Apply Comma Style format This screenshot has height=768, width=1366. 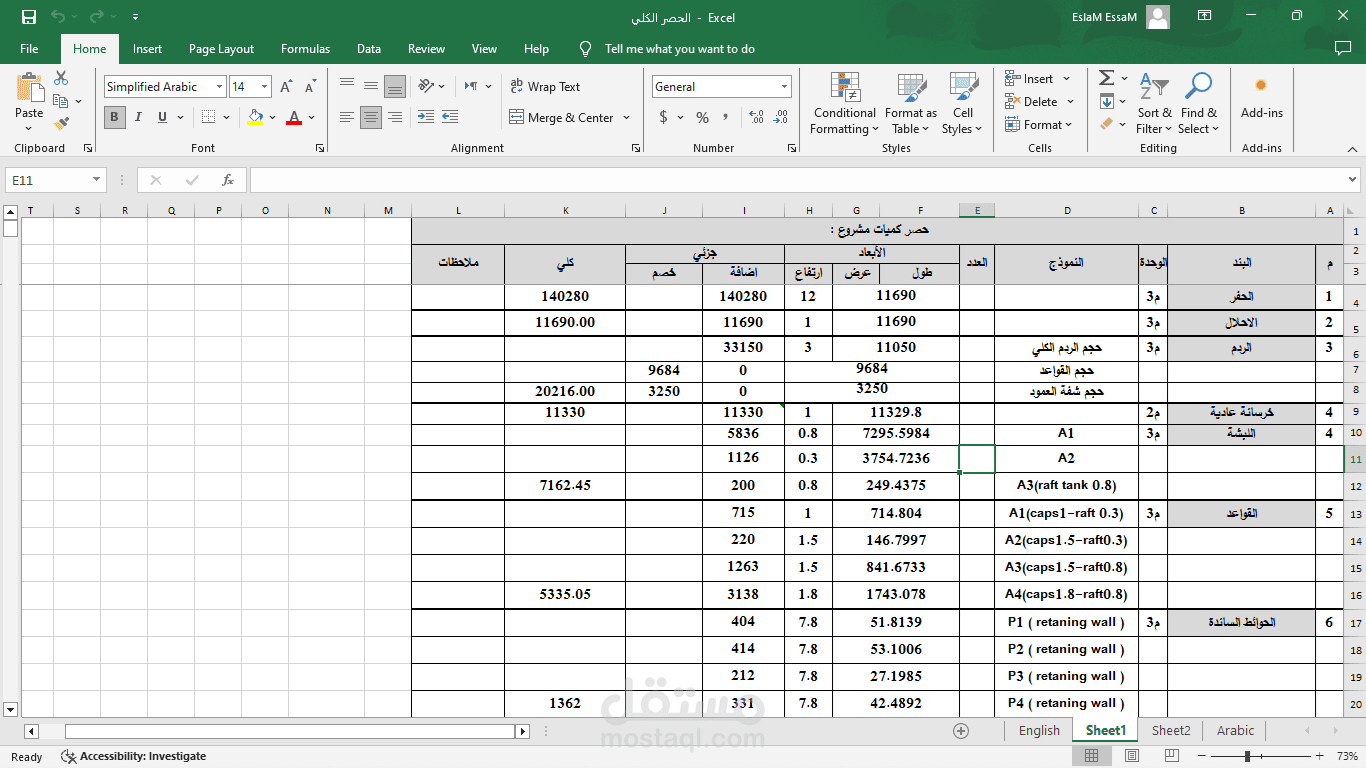pyautogui.click(x=725, y=117)
